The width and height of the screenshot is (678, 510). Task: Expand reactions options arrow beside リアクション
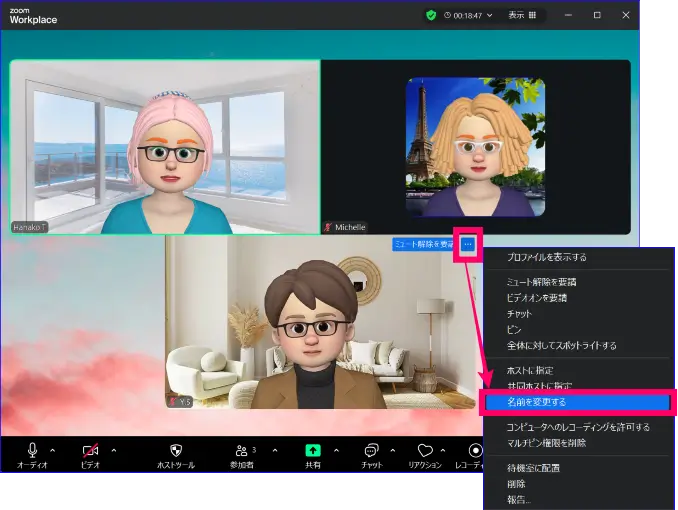tap(443, 450)
